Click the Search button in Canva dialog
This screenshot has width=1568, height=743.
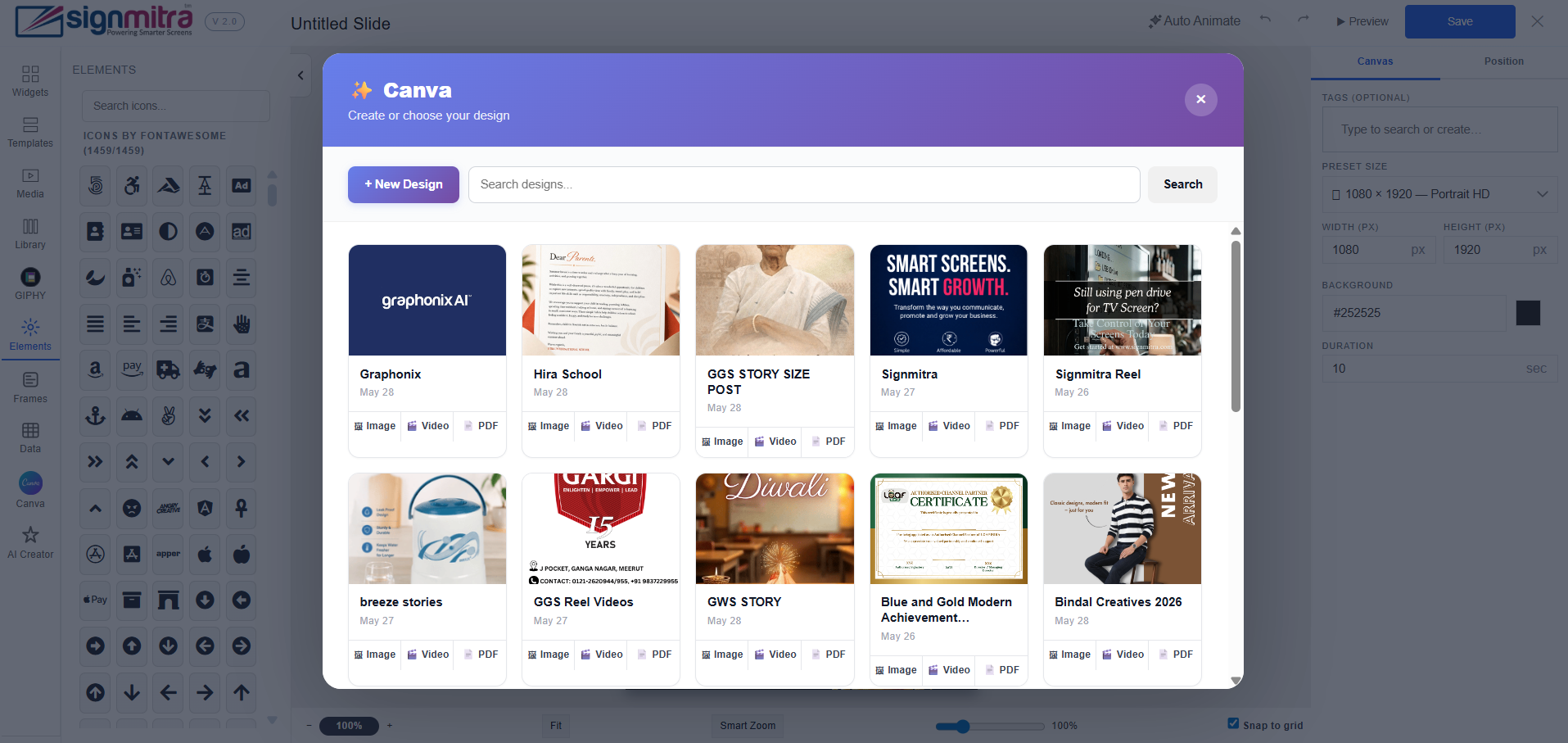[x=1182, y=184]
